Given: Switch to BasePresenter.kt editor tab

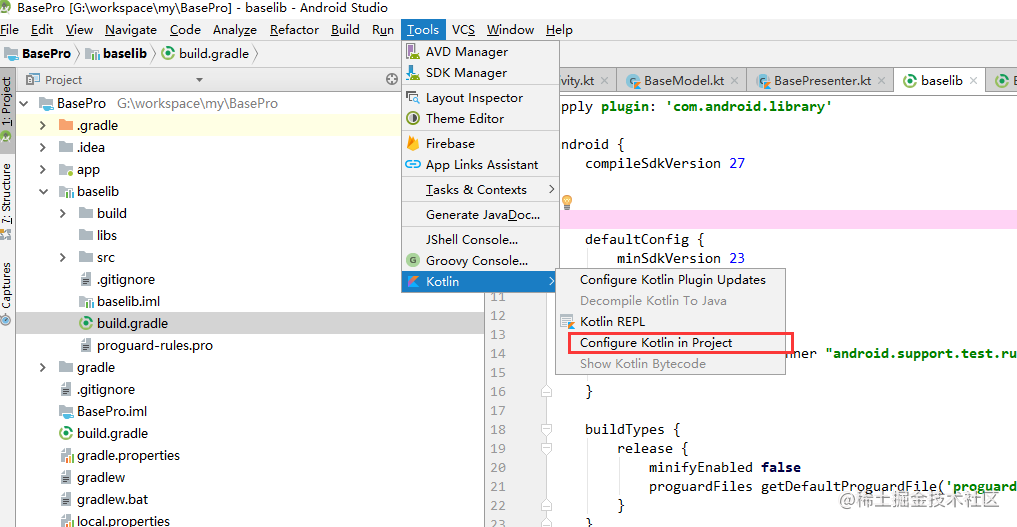Looking at the screenshot, I should click(820, 81).
